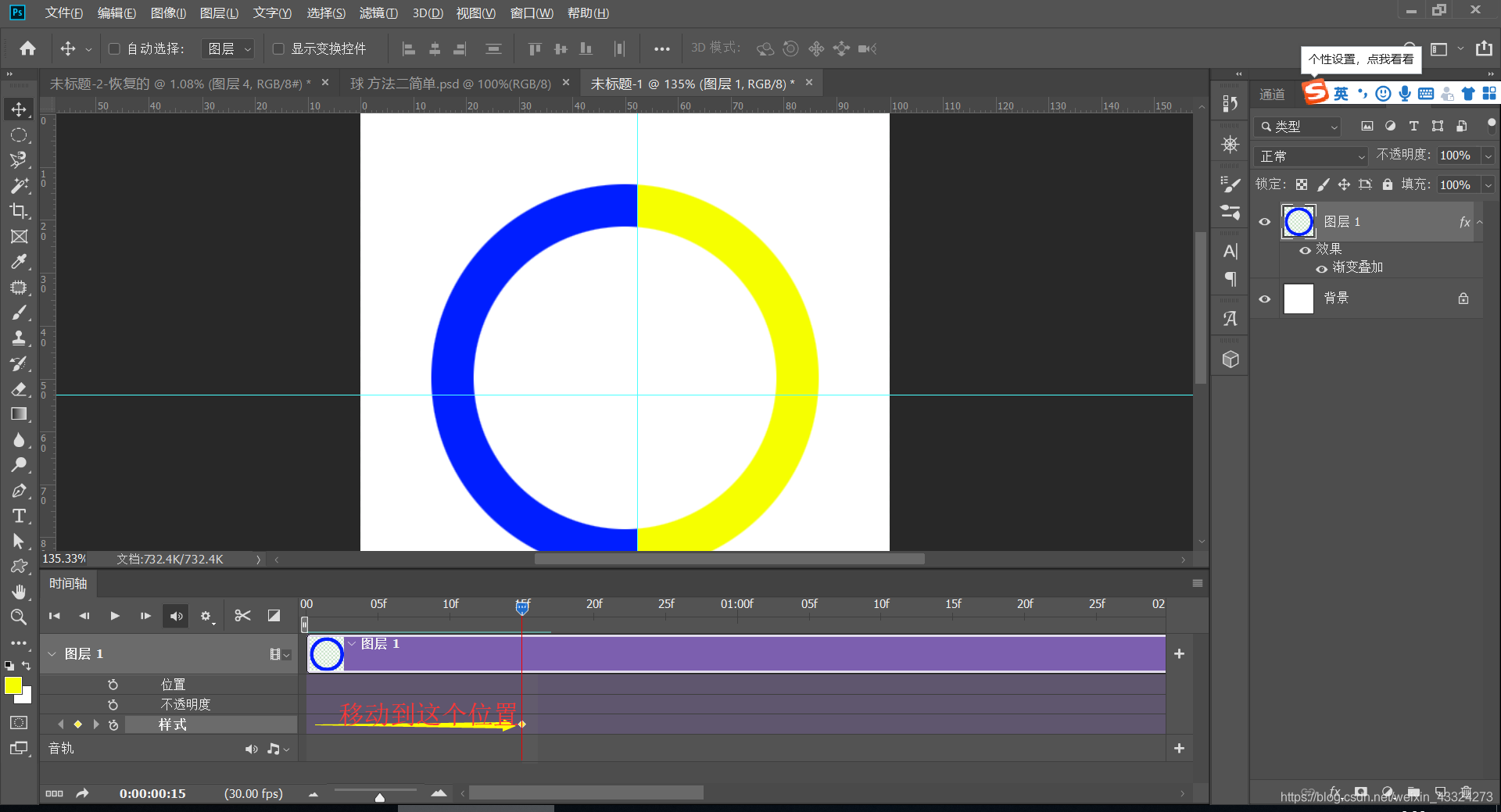Open the 图层 auto-select dropdown
The image size is (1501, 812).
coord(228,48)
